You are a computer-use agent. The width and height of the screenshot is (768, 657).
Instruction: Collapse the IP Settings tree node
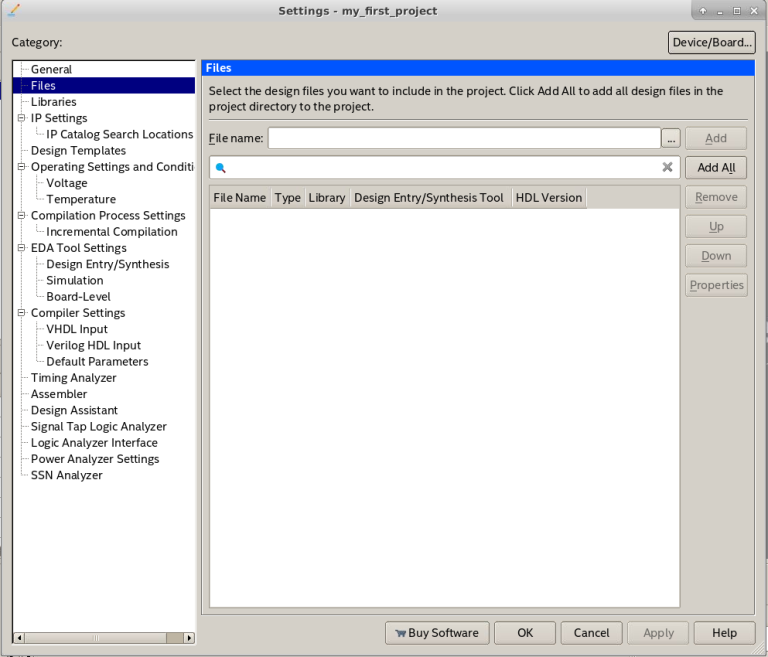point(21,118)
